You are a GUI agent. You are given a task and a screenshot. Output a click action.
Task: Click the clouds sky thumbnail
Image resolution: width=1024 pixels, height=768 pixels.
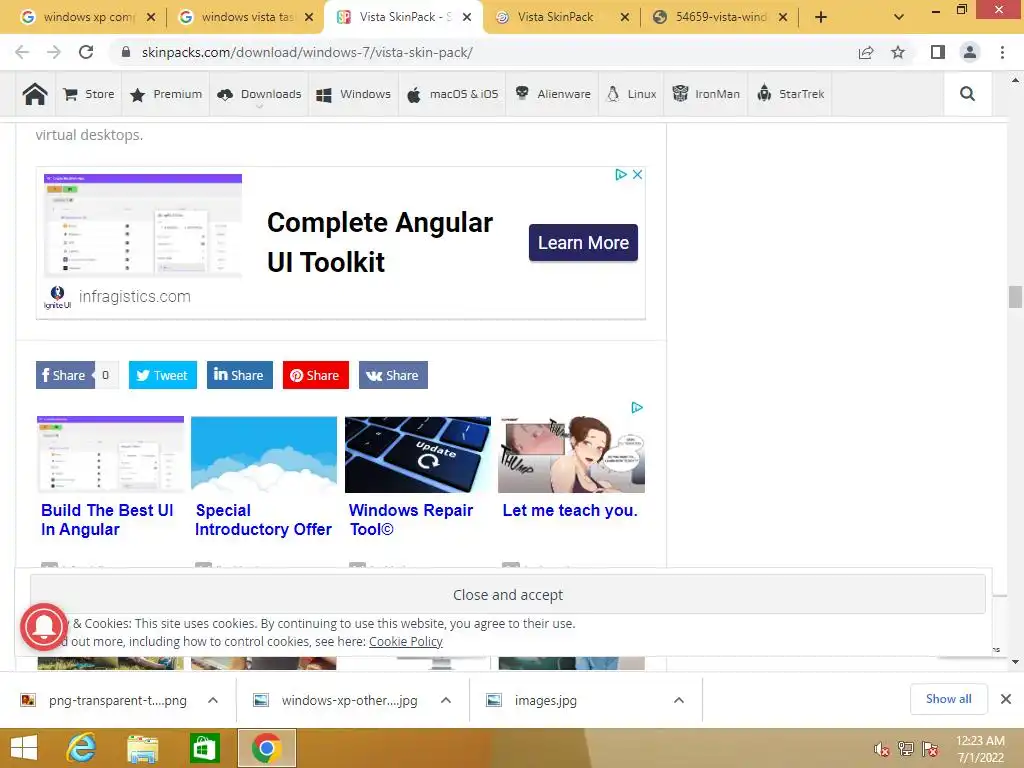click(264, 455)
